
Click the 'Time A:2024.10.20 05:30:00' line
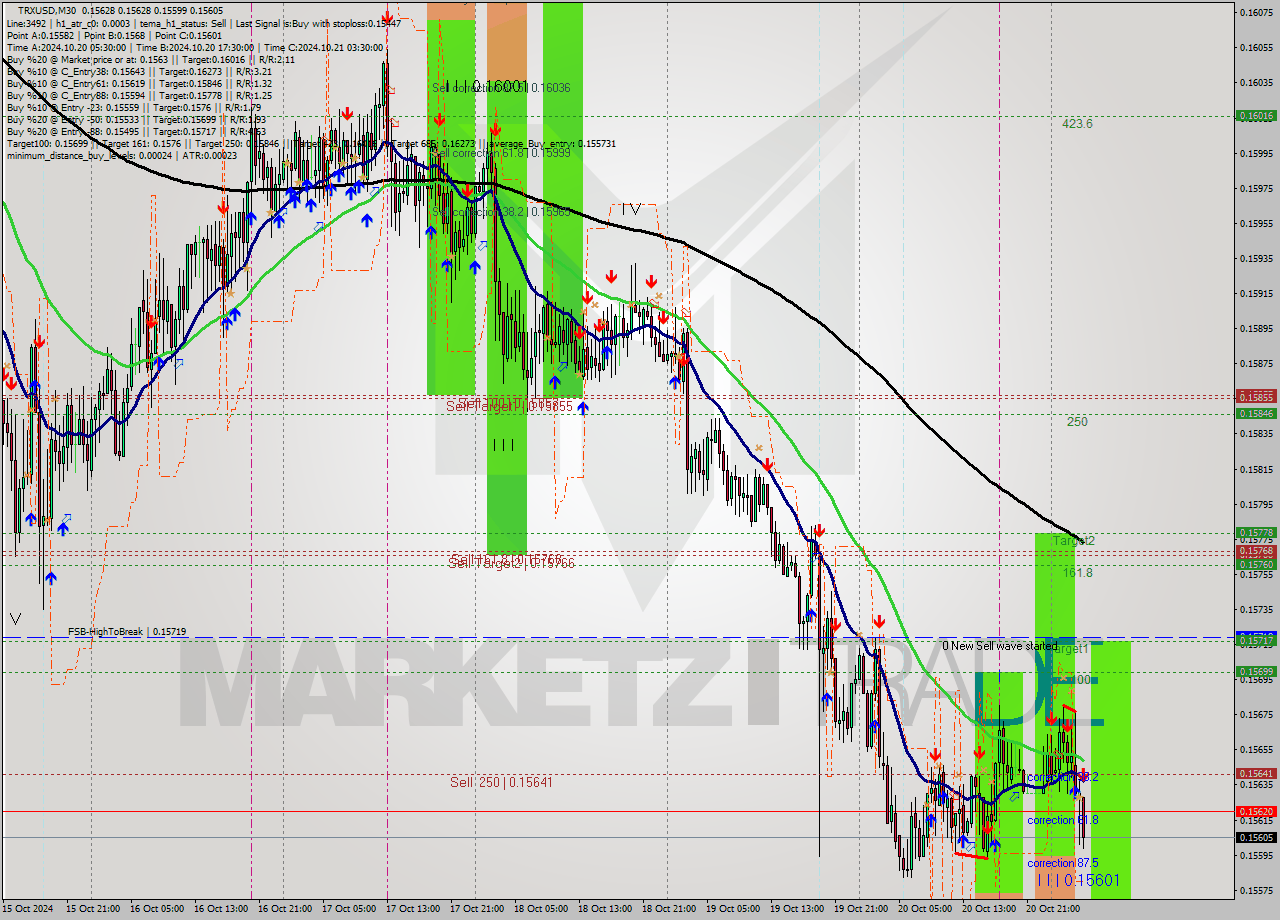(x=66, y=47)
